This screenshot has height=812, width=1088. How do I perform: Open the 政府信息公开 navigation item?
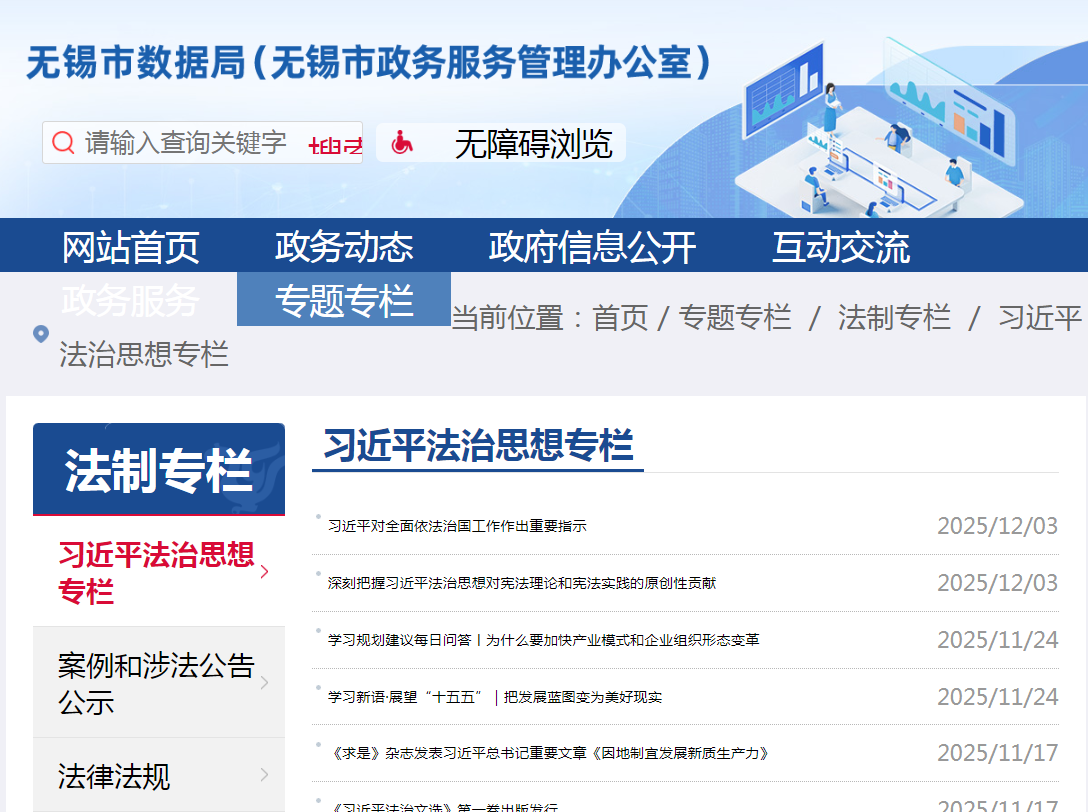point(592,247)
